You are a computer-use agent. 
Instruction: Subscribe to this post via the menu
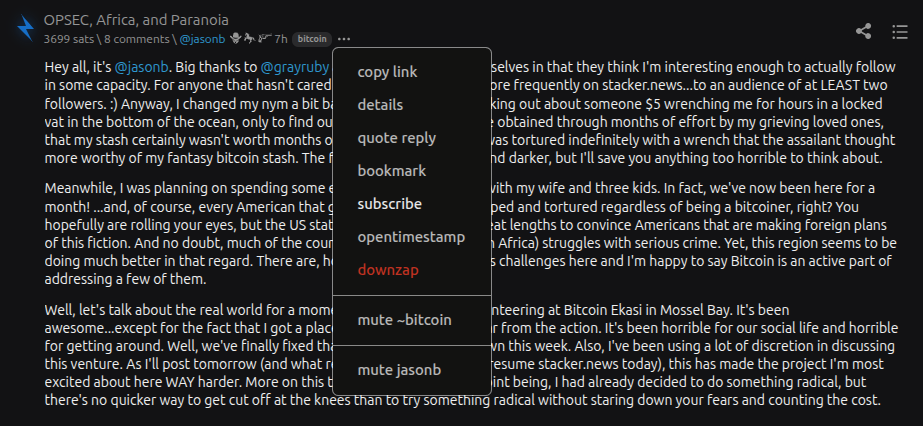coord(389,204)
